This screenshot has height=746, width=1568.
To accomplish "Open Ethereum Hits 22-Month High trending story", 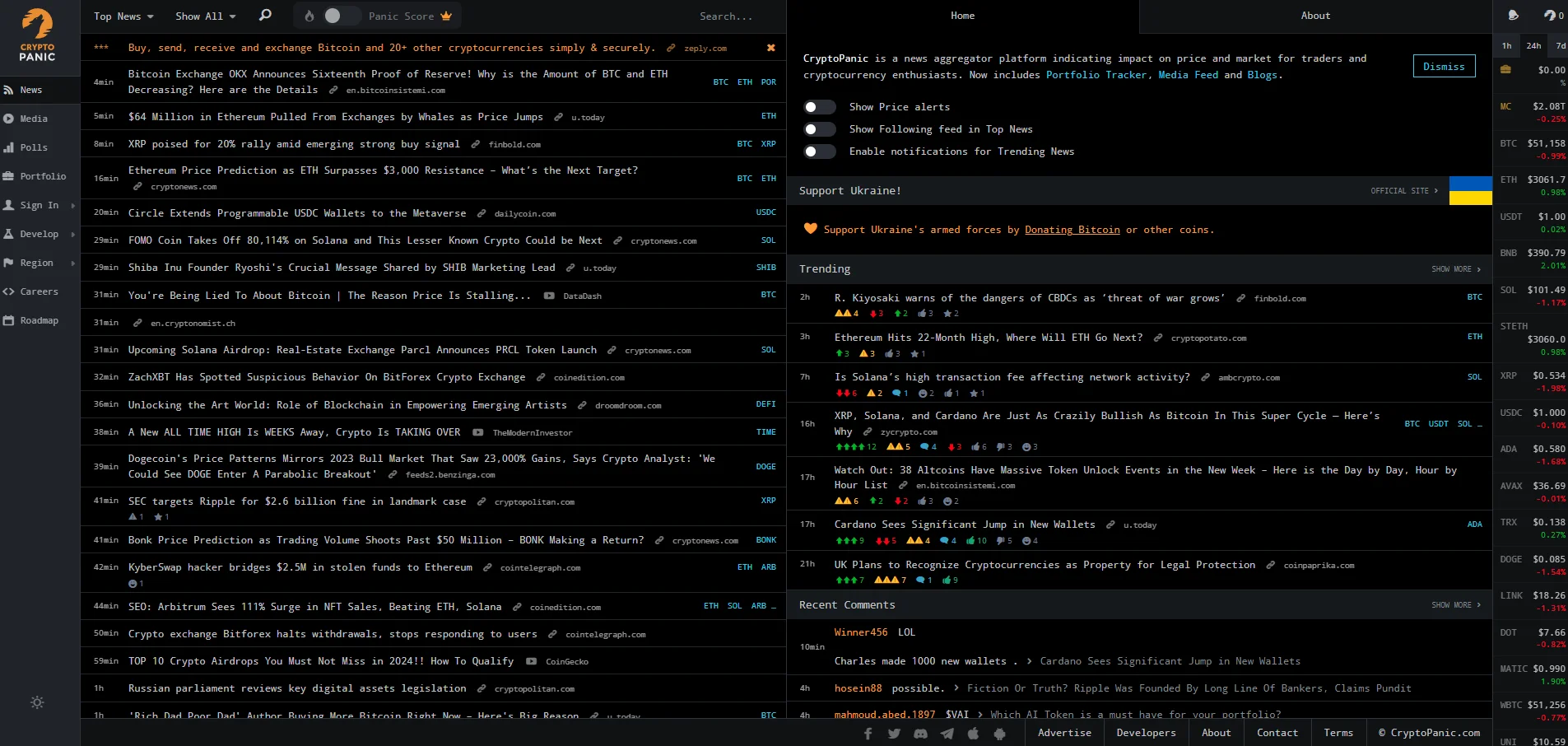I will pyautogui.click(x=989, y=338).
